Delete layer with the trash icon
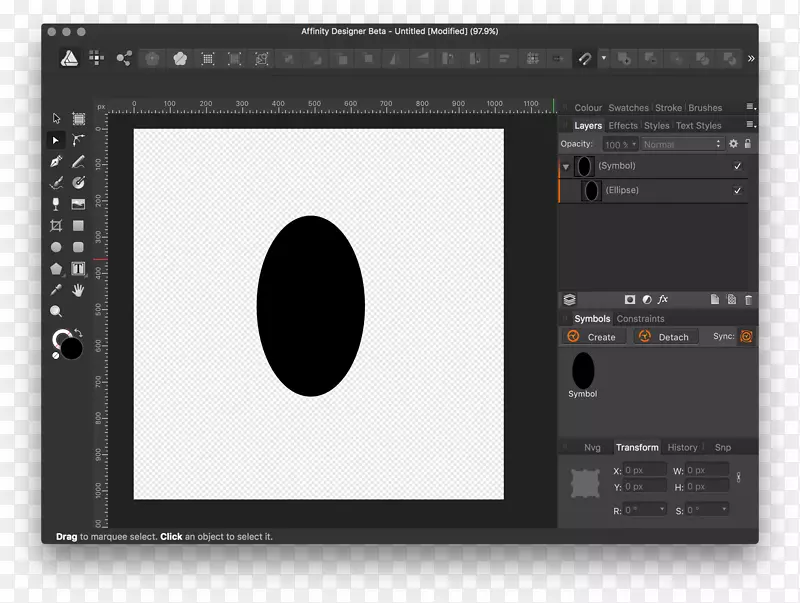The image size is (800, 603). click(x=748, y=299)
